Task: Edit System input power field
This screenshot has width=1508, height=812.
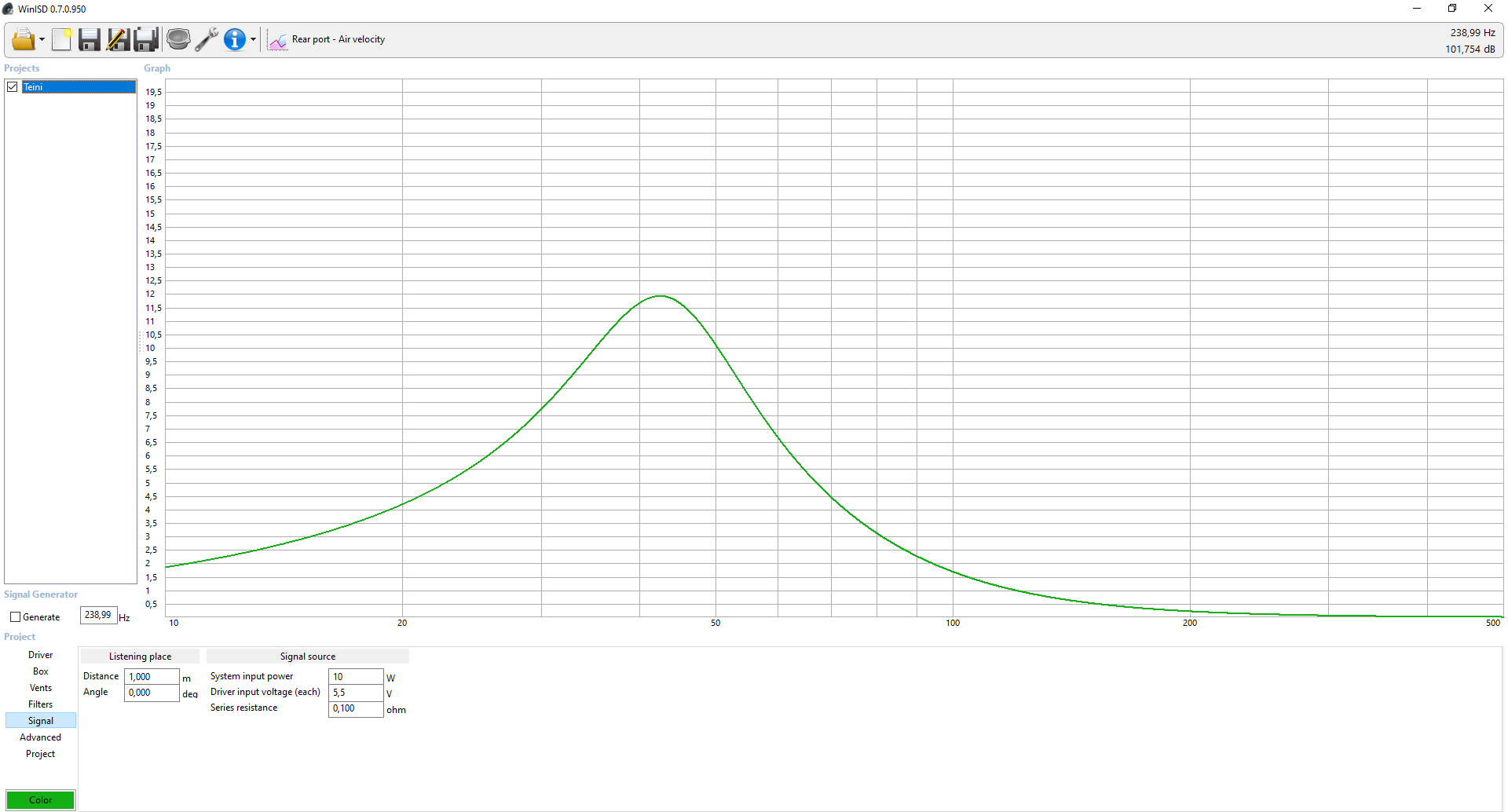Action: [356, 677]
